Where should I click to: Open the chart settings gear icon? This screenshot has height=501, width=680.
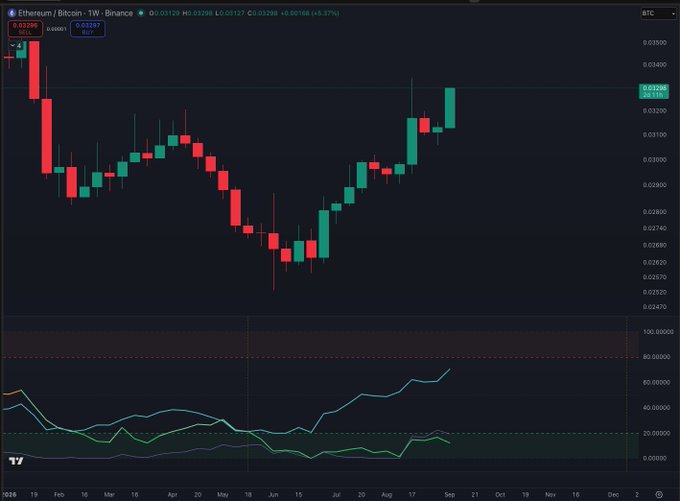(659, 494)
